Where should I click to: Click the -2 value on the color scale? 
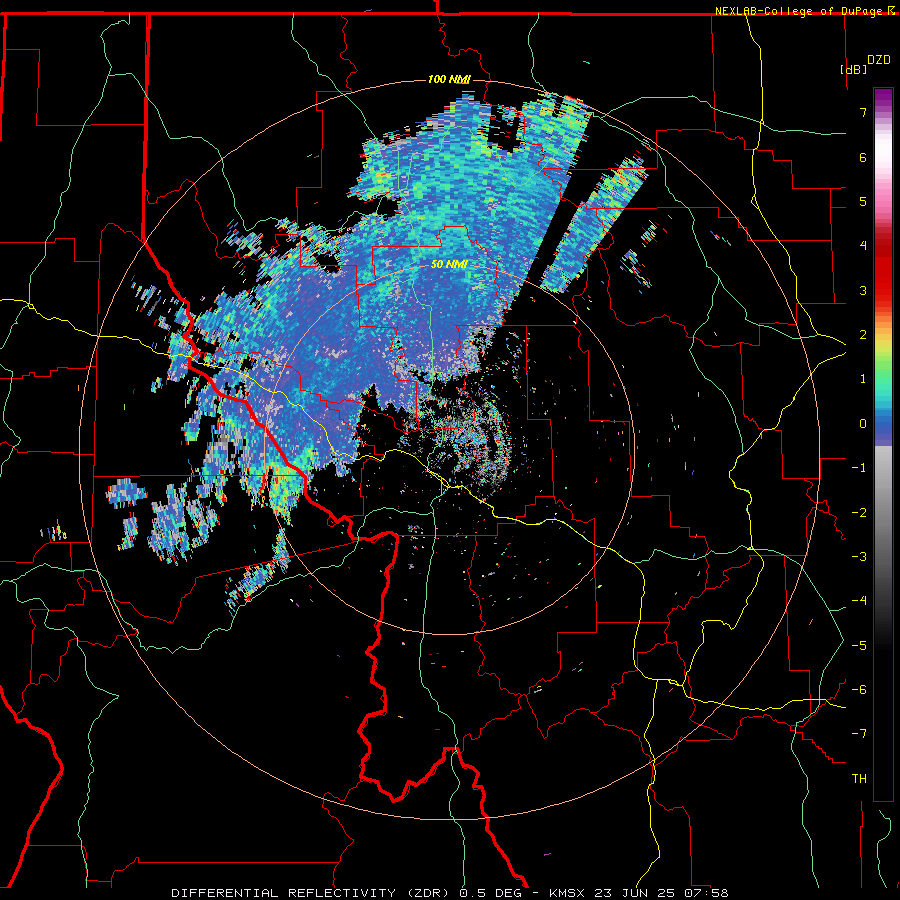pos(859,513)
